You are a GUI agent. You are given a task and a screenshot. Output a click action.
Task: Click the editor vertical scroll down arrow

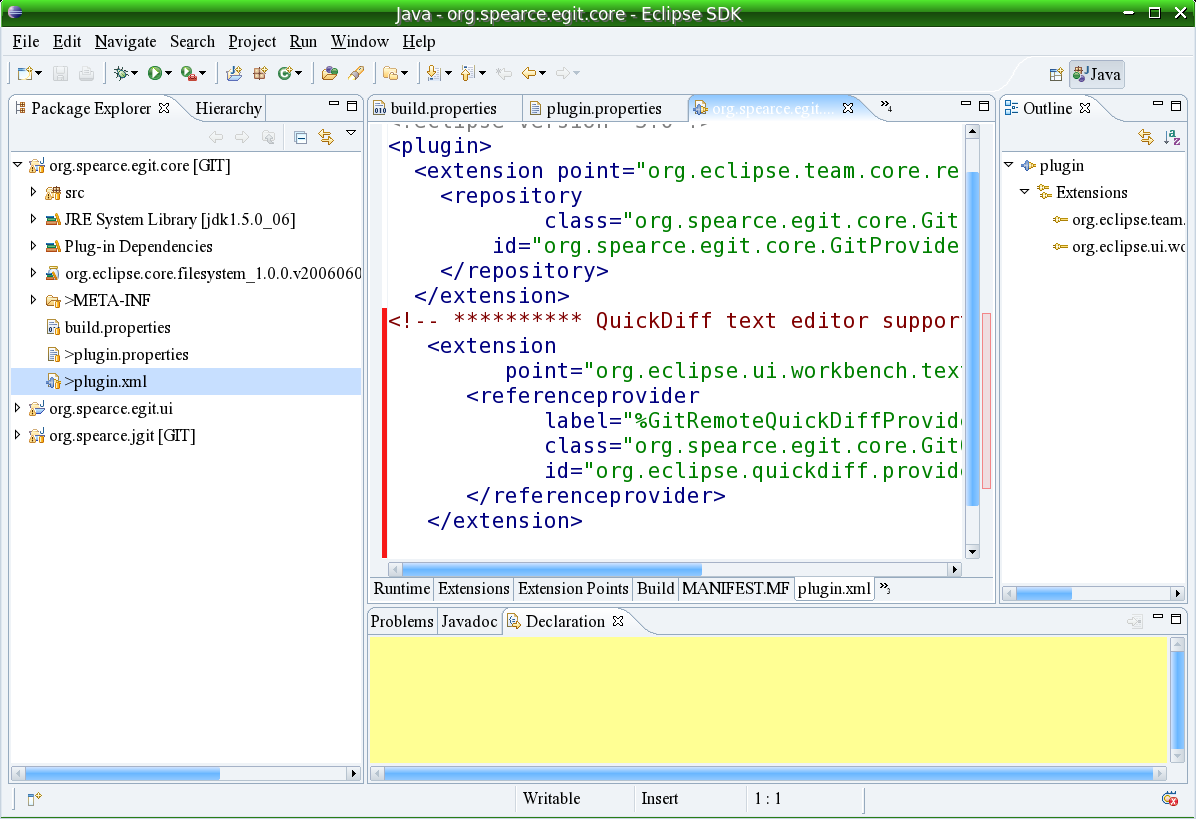tap(972, 551)
